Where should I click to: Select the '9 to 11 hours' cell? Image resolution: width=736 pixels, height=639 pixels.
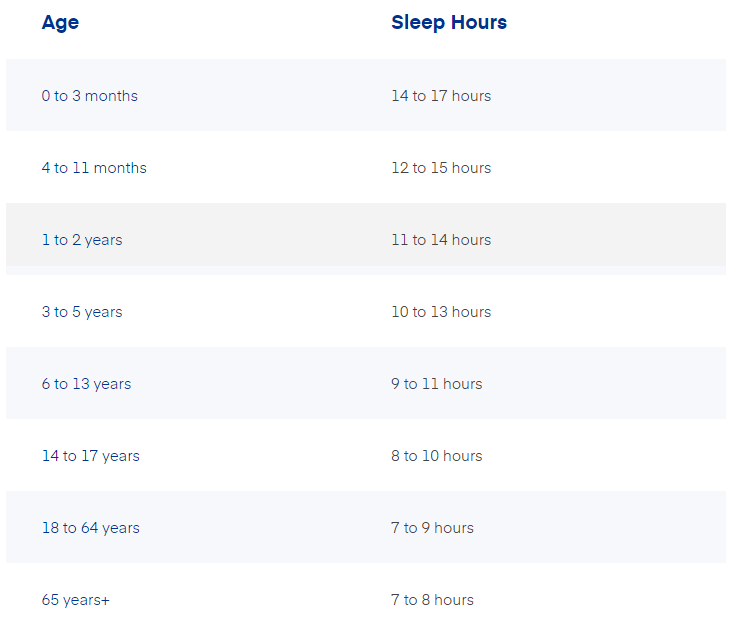(x=437, y=384)
